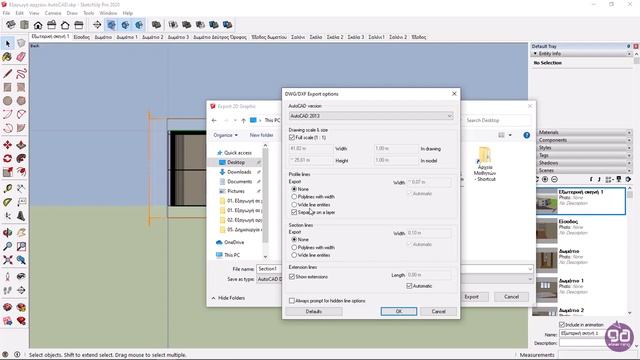Open the Window menu
This screenshot has width=640, height=360.
tap(108, 13)
